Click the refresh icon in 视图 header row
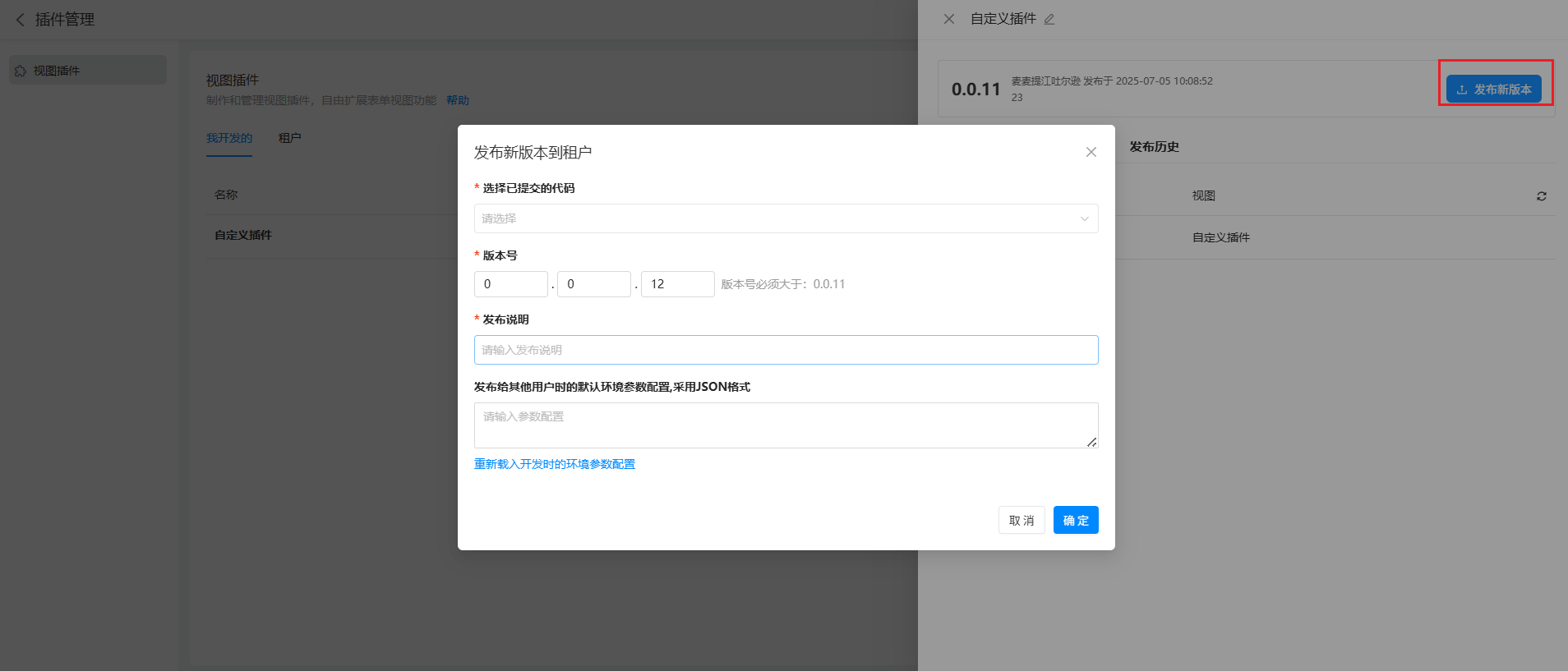The width and height of the screenshot is (1568, 671). pyautogui.click(x=1541, y=196)
